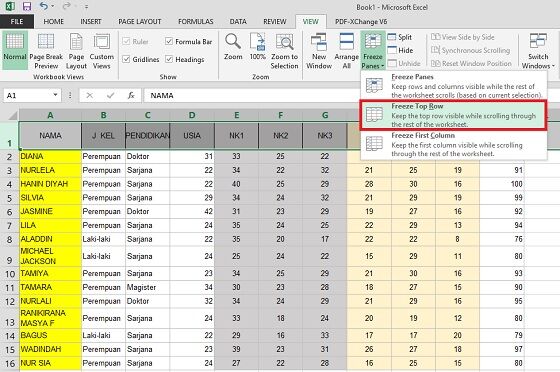Open the Page Layout workbook view
The image size is (560, 372).
tap(76, 51)
